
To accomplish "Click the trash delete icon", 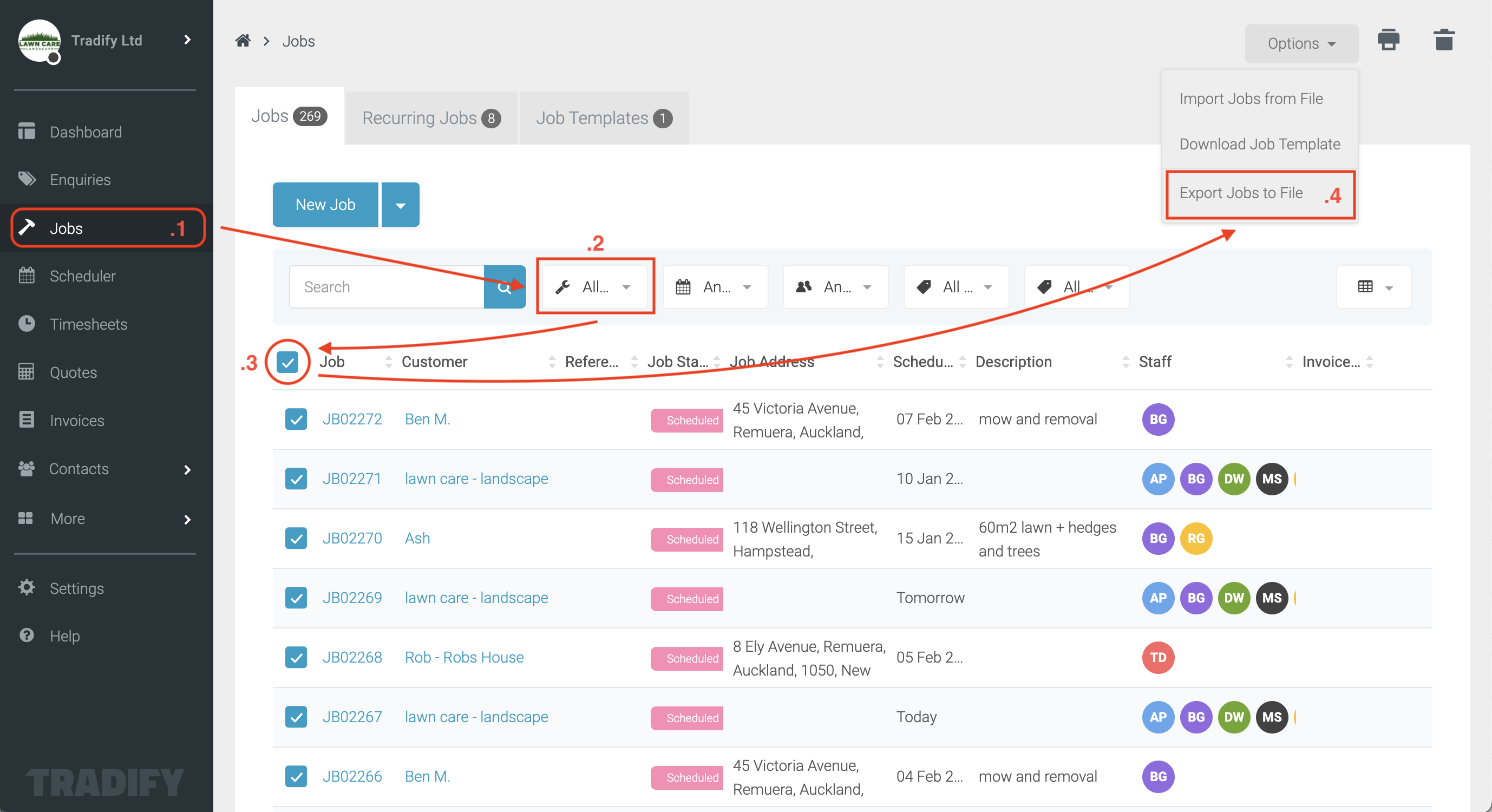I will pyautogui.click(x=1443, y=41).
